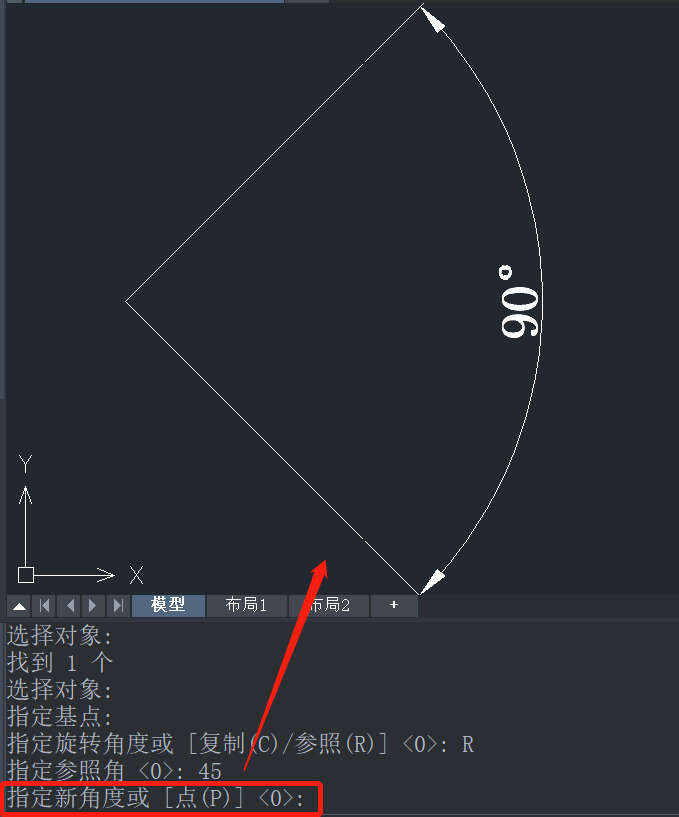The height and width of the screenshot is (817, 679).
Task: Jump to the last layout tab arrow
Action: click(118, 606)
